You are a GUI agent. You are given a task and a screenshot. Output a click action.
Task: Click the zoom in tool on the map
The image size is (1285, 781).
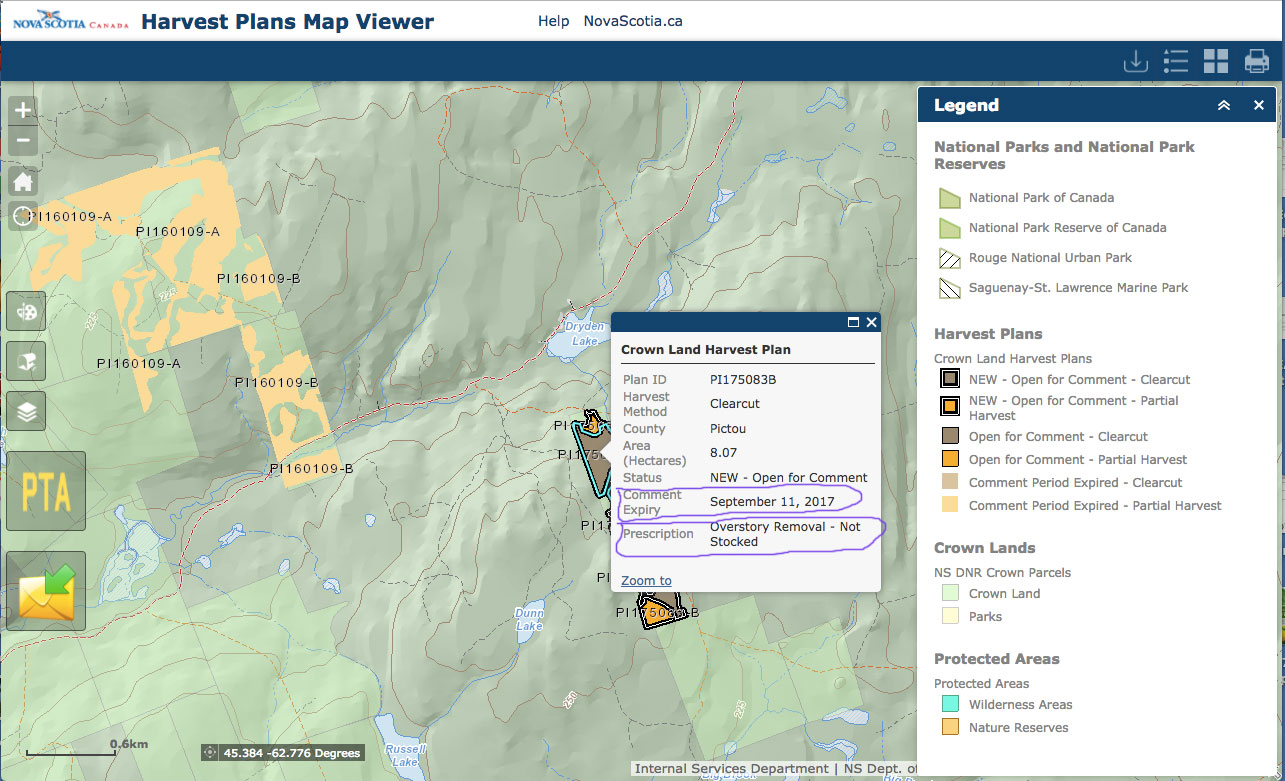pos(22,109)
